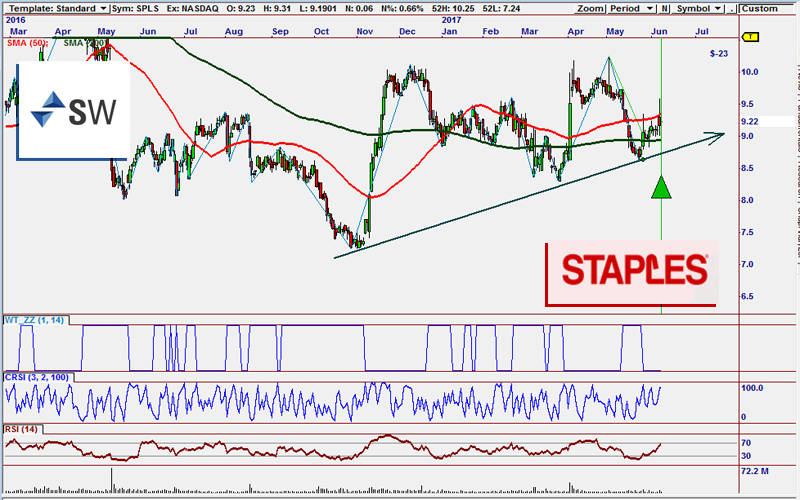Click the Nov month label

[365, 31]
